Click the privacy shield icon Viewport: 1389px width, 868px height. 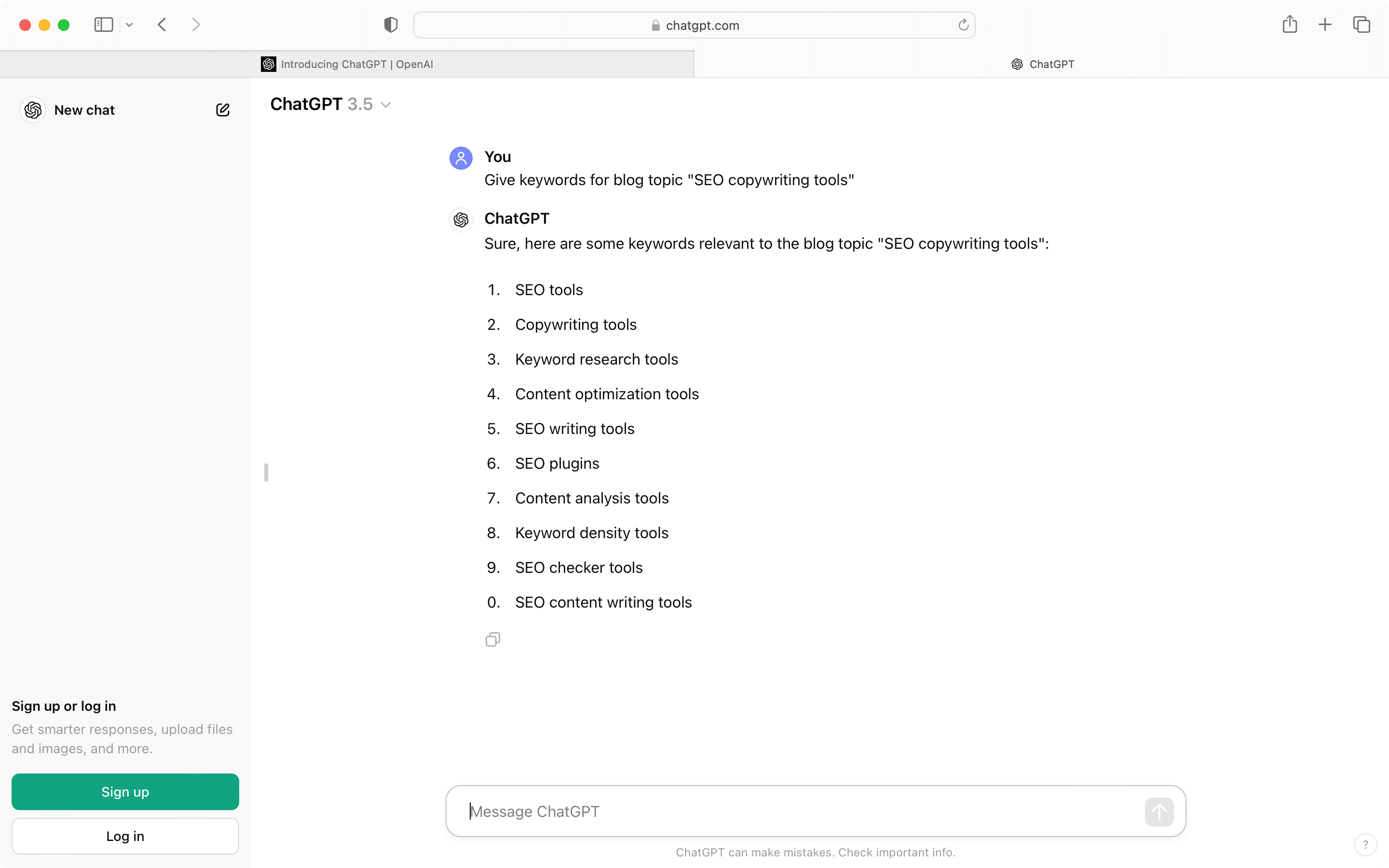[391, 25]
